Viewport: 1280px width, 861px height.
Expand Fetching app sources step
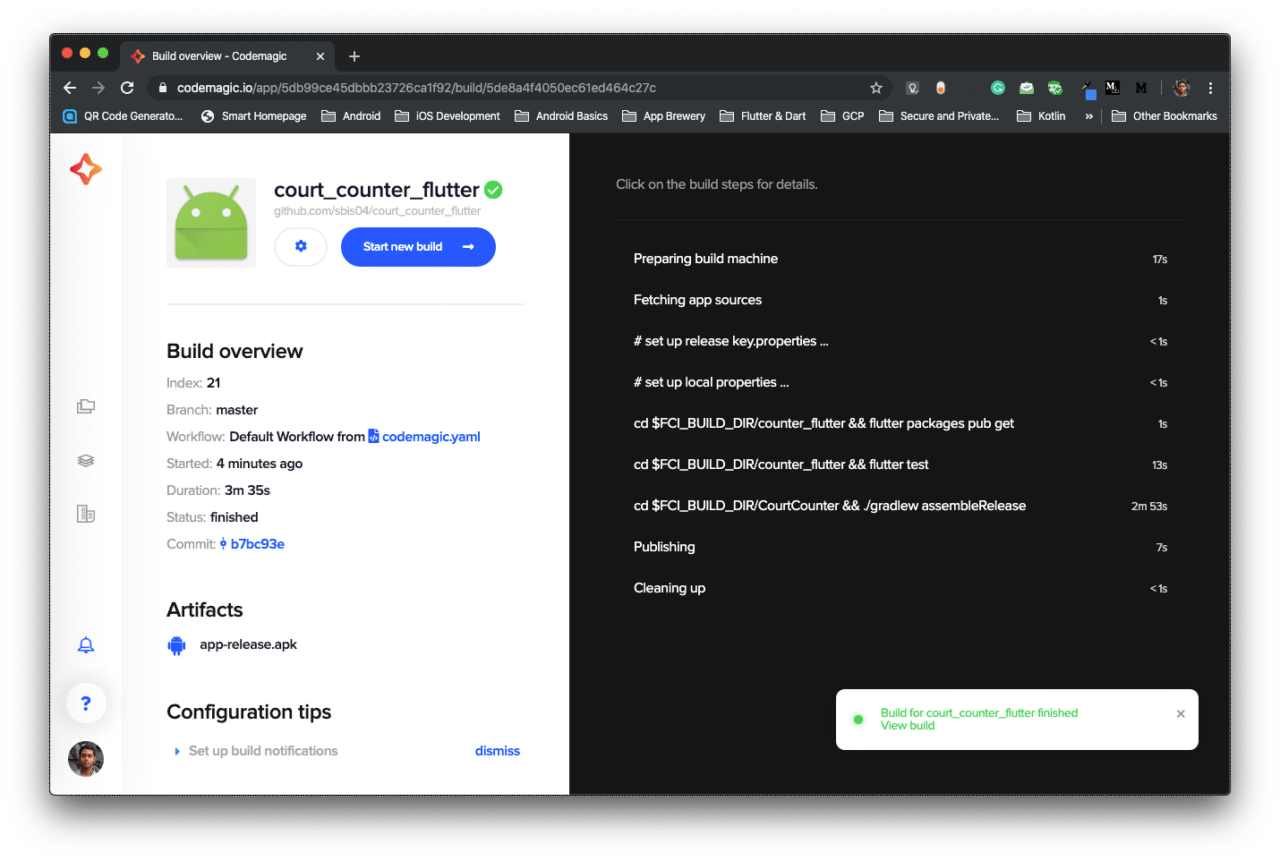pos(900,300)
